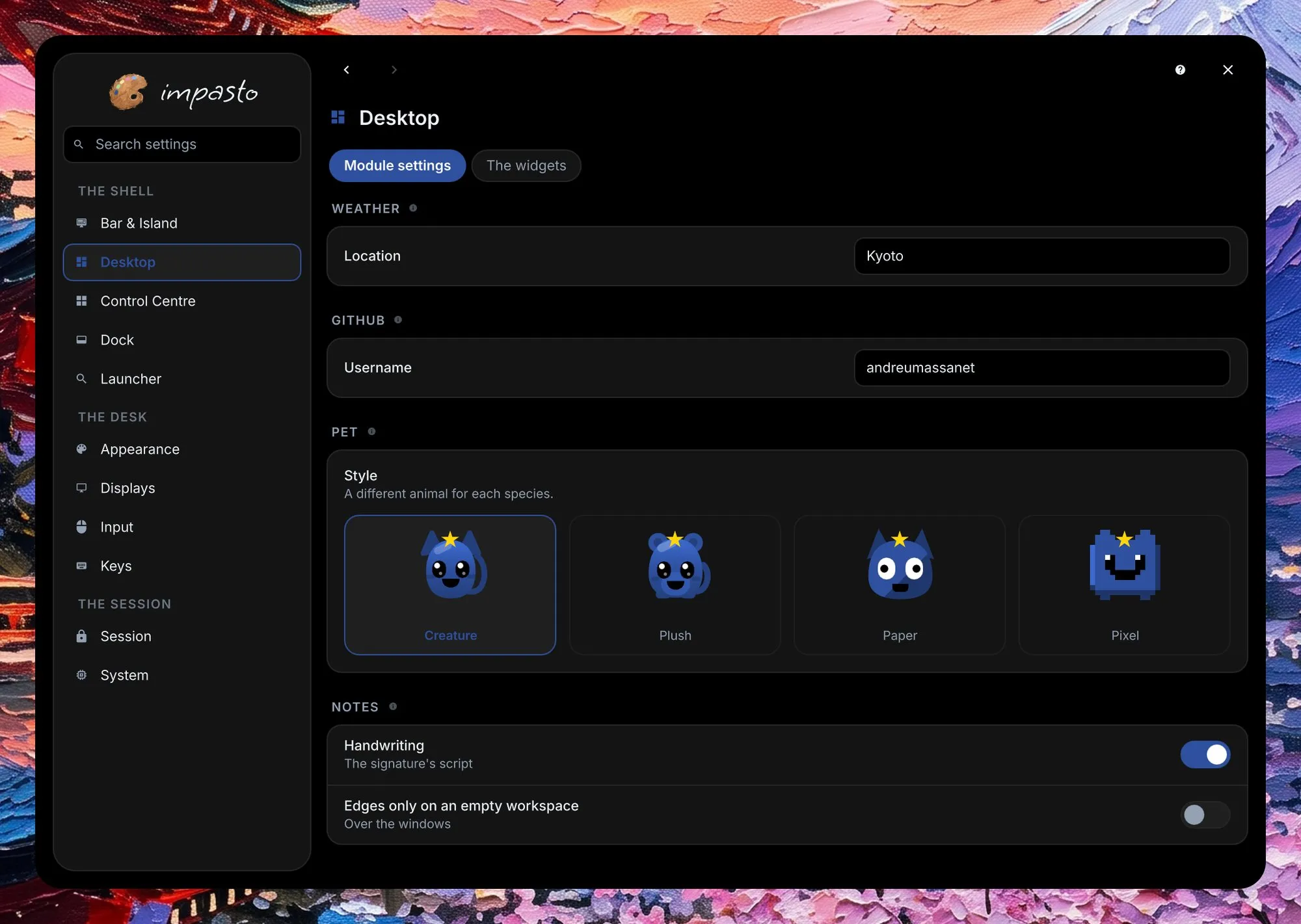Image resolution: width=1301 pixels, height=924 pixels.
Task: Click the 'Location' row label
Action: click(372, 256)
